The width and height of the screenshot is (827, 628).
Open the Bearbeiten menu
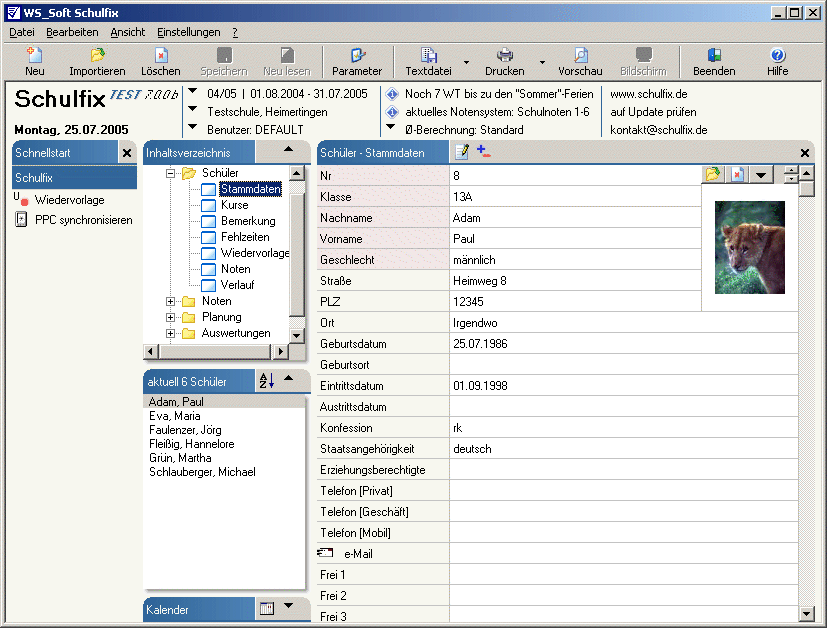[72, 32]
